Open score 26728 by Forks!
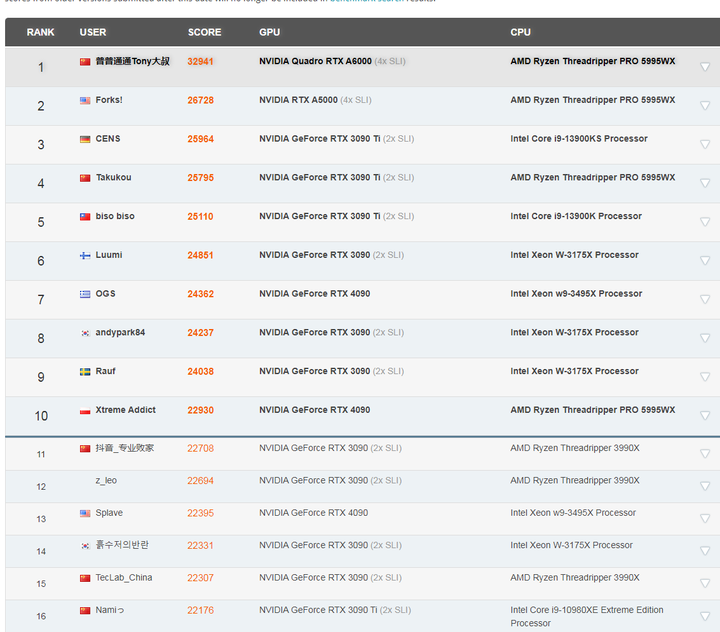Screen dimensions: 720x632 click(200, 101)
